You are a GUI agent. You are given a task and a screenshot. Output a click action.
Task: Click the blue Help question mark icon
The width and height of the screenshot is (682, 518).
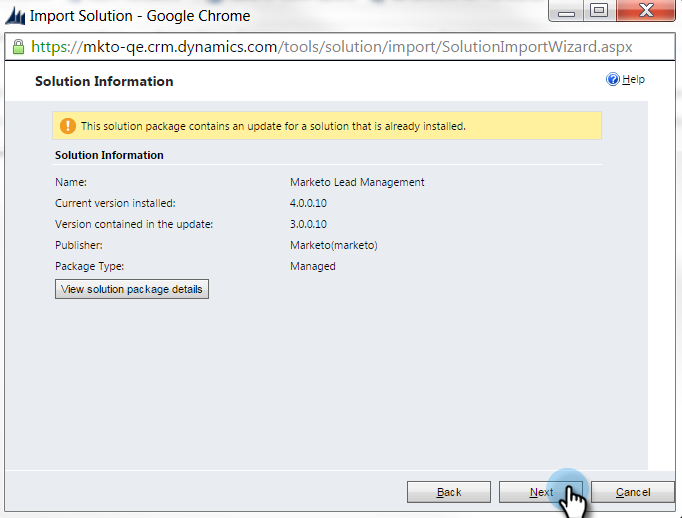point(612,80)
